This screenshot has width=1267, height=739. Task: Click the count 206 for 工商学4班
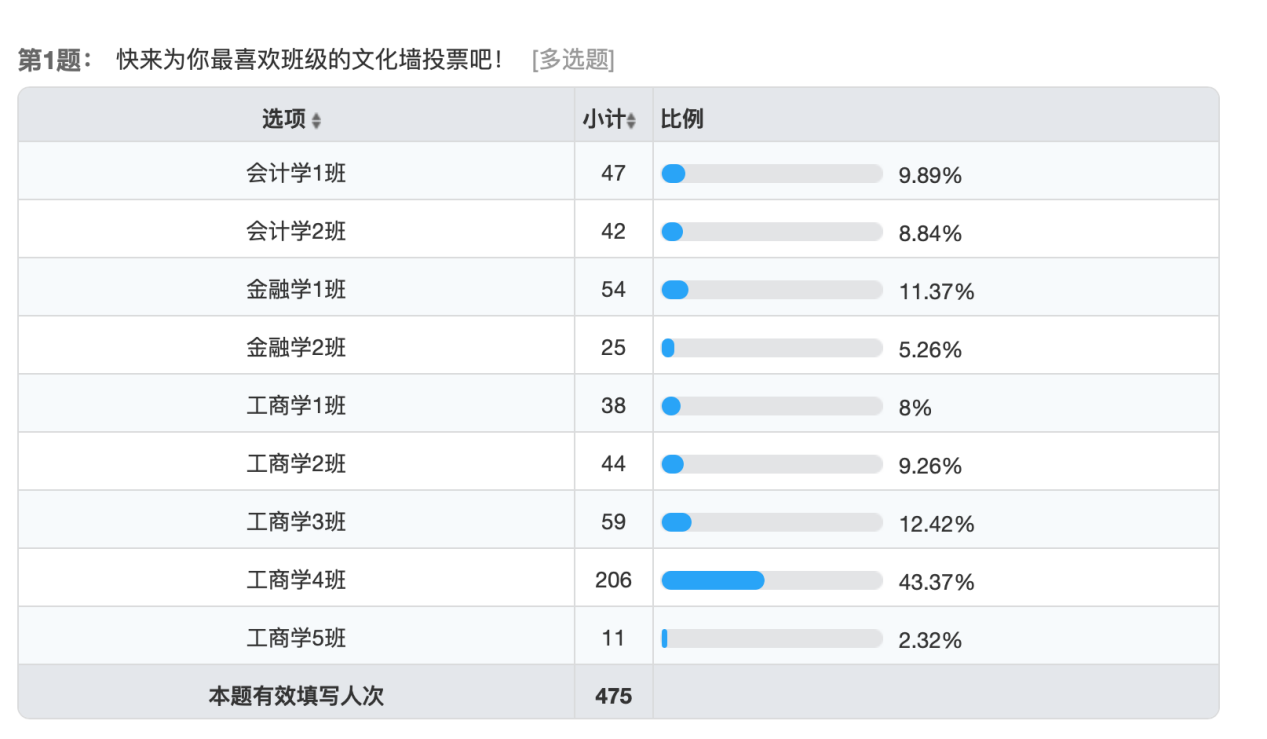(613, 580)
